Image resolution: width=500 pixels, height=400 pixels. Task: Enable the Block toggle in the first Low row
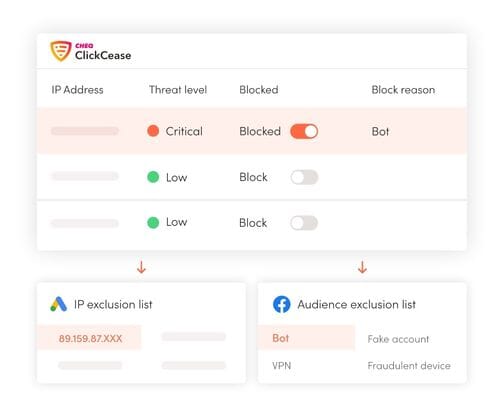304,177
